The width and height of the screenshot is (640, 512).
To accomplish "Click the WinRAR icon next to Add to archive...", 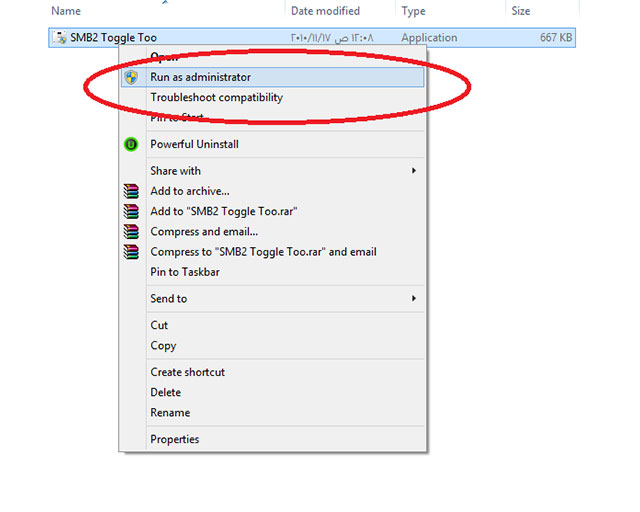I will tap(131, 191).
